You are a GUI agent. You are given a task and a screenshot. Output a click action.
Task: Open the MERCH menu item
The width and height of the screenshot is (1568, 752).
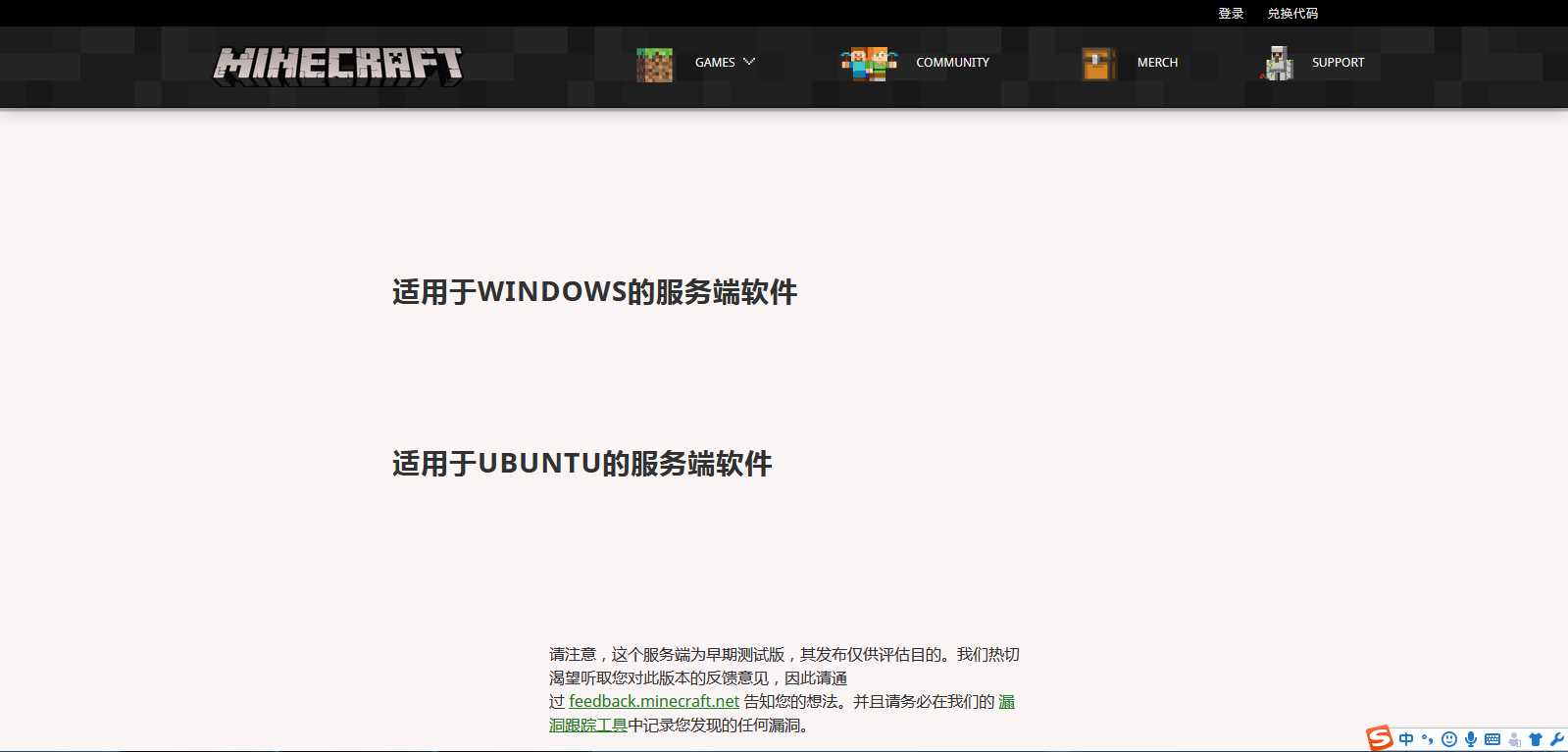(x=1157, y=63)
